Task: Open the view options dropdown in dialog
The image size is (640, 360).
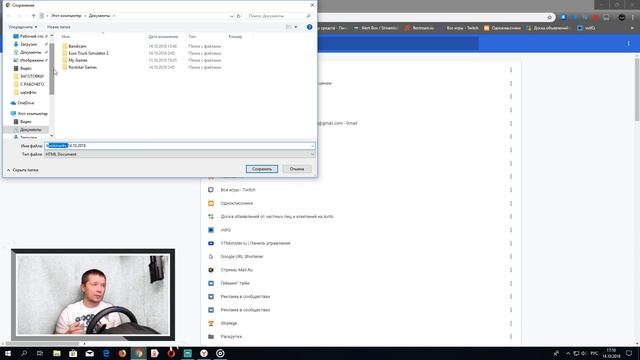Action: pyautogui.click(x=296, y=27)
